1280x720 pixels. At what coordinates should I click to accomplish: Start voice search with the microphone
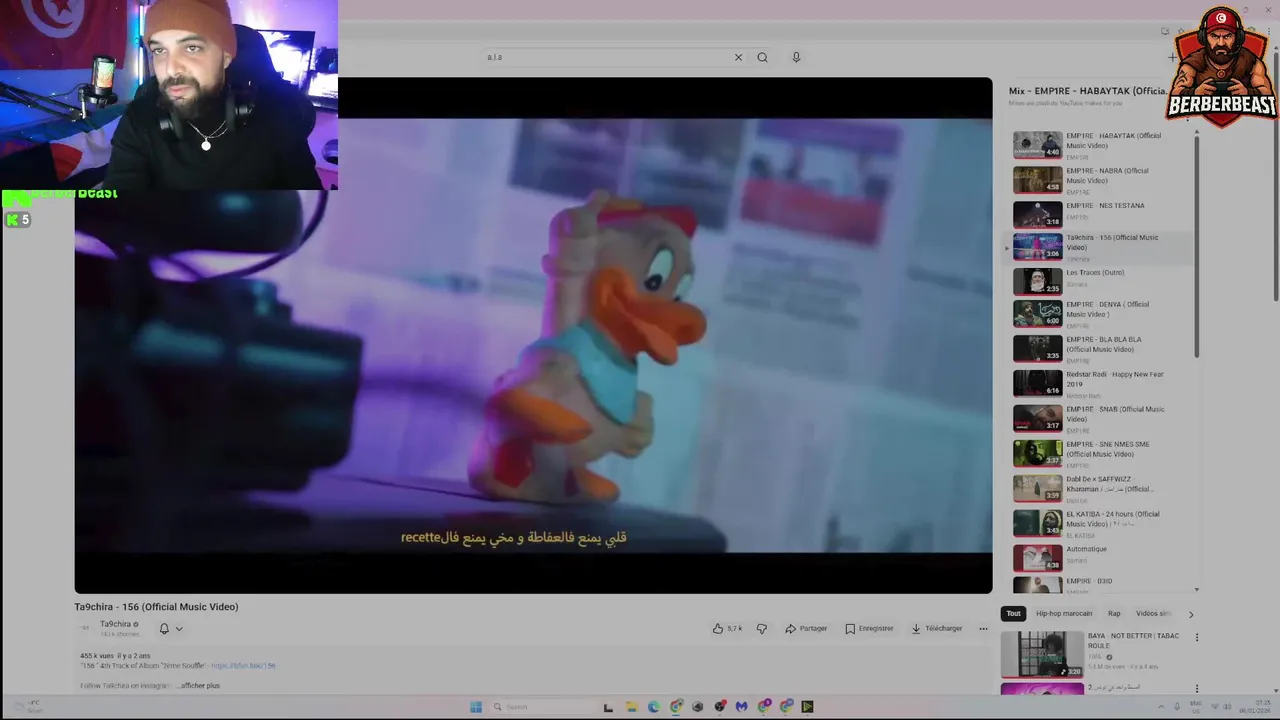coord(796,57)
